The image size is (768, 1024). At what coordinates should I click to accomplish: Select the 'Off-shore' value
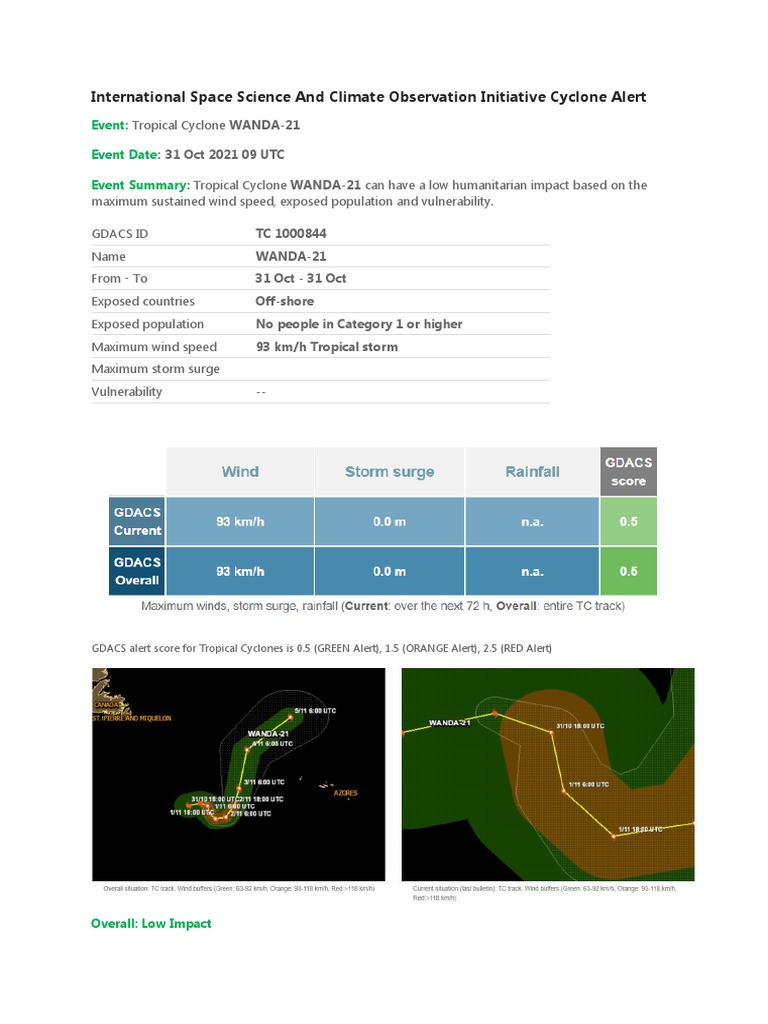(x=285, y=301)
